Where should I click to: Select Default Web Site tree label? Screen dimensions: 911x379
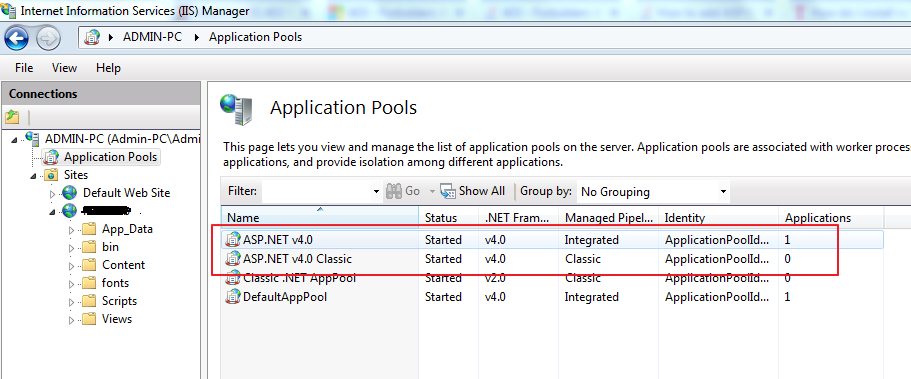[127, 192]
